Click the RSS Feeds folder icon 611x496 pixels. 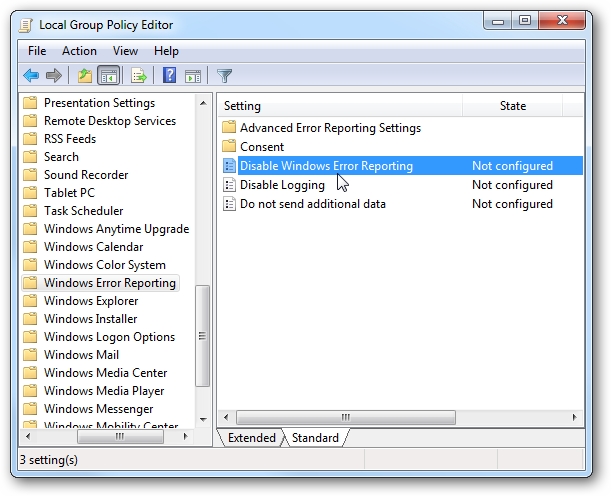[30, 138]
